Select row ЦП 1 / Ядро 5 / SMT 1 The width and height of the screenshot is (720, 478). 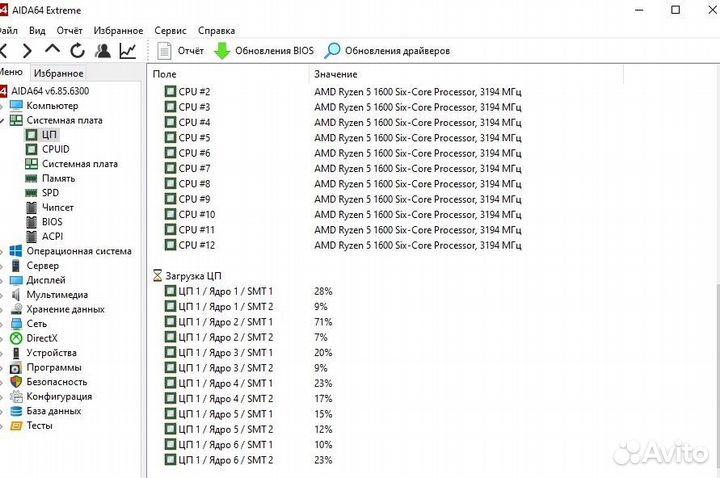[248, 414]
